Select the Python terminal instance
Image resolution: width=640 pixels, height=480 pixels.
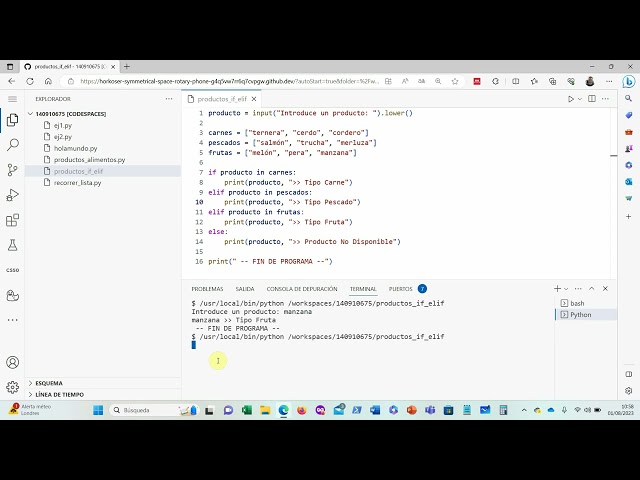coord(586,315)
